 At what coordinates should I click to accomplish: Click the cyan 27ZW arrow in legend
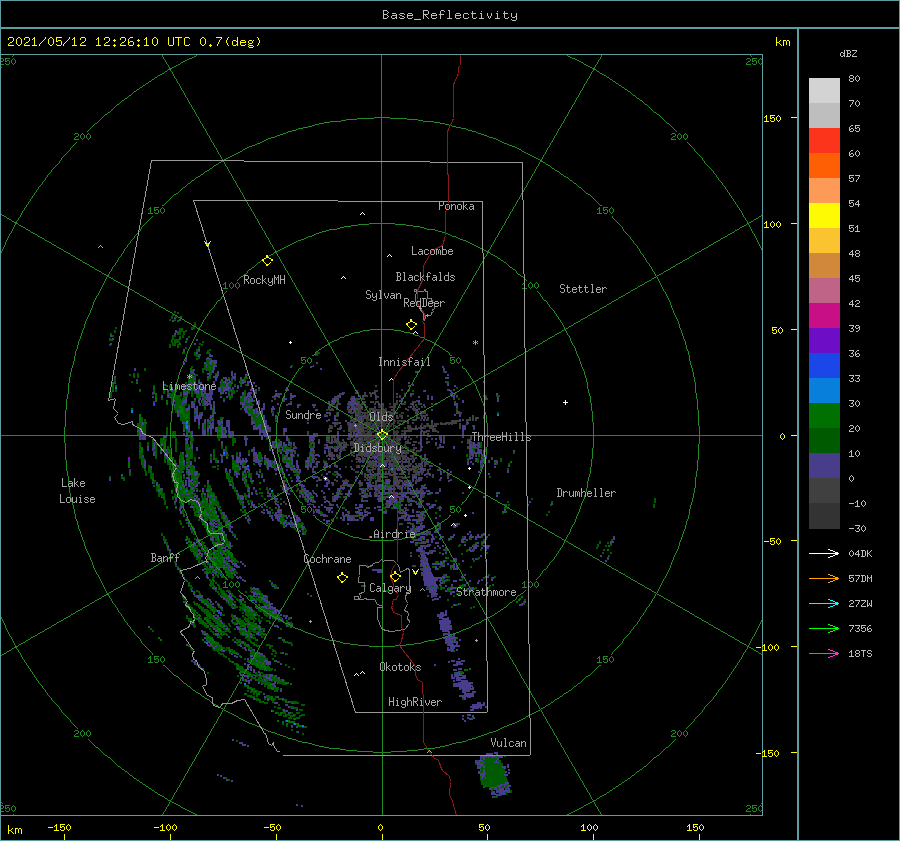[824, 603]
